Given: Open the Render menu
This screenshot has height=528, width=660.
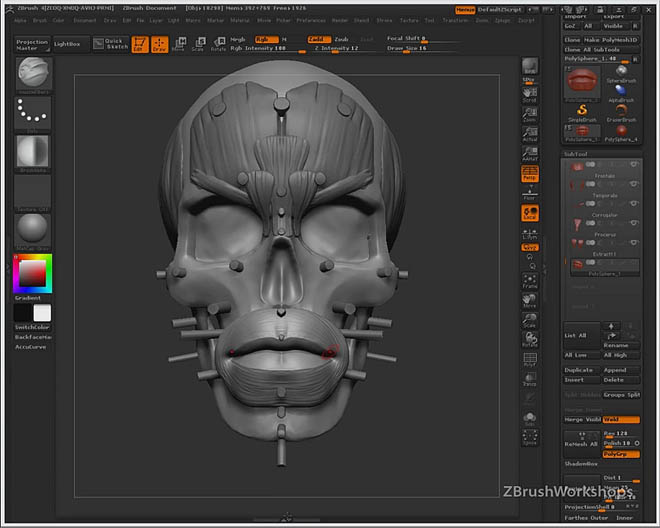Looking at the screenshot, I should click(x=340, y=20).
